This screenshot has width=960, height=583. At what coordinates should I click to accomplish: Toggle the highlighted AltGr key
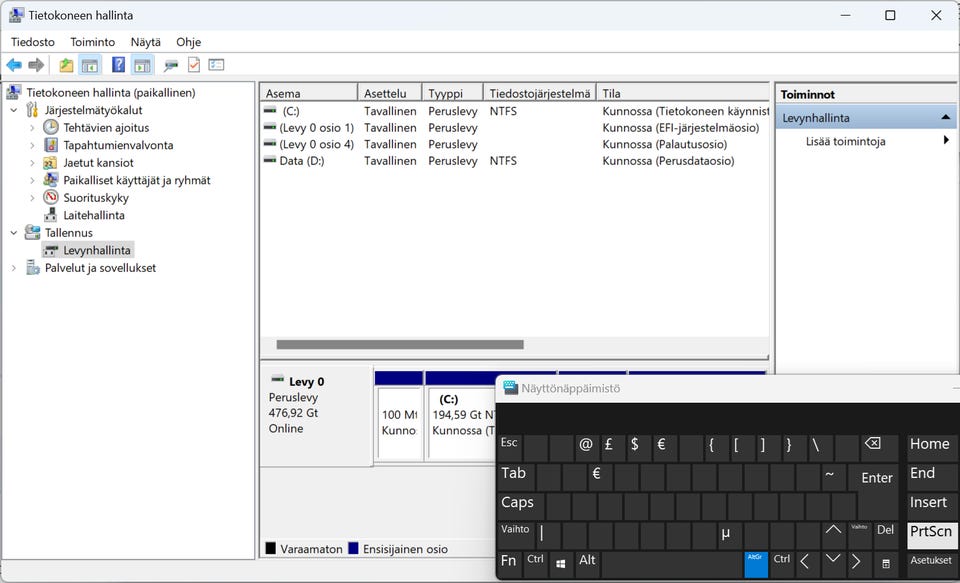coord(756,563)
